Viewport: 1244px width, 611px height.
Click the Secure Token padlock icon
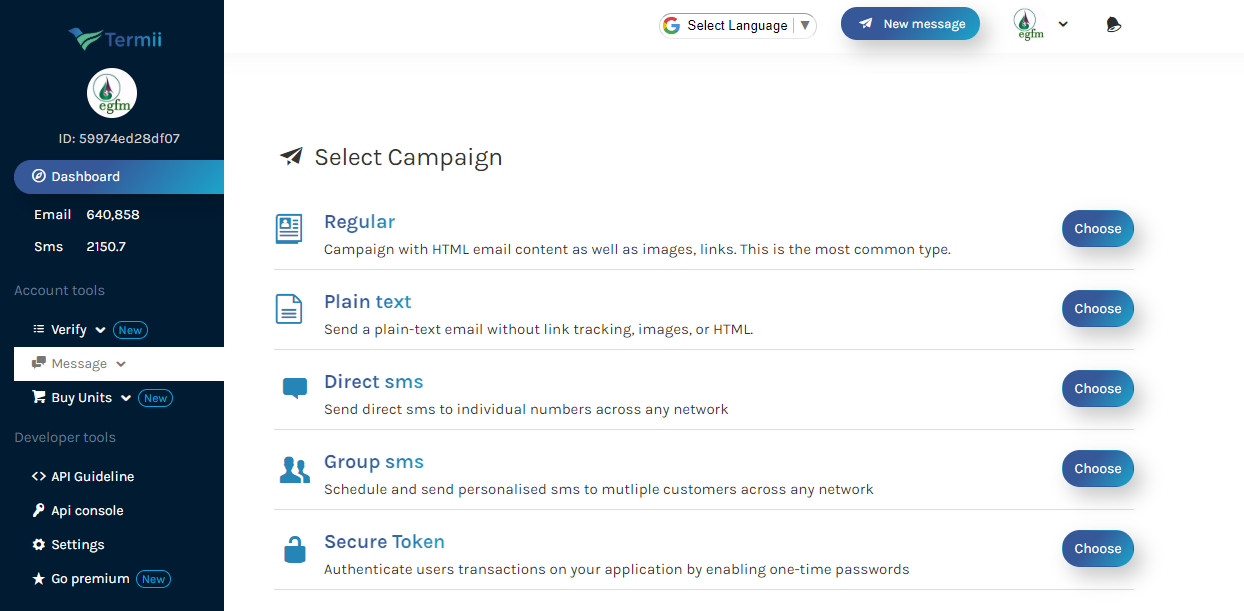294,549
